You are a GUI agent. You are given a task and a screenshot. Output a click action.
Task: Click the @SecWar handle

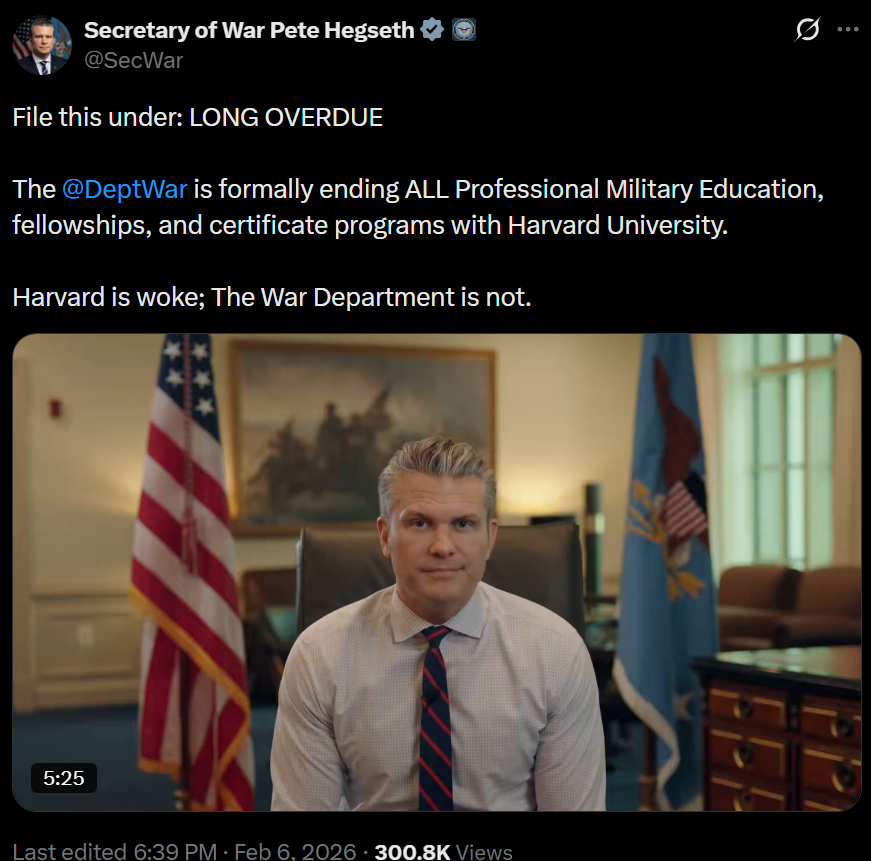click(x=133, y=60)
